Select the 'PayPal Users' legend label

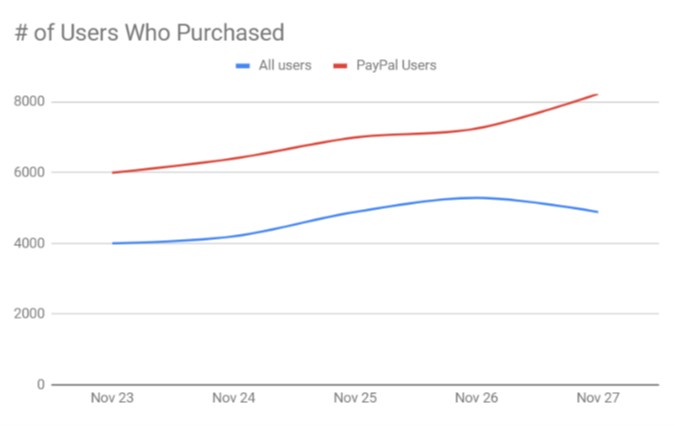[397, 66]
